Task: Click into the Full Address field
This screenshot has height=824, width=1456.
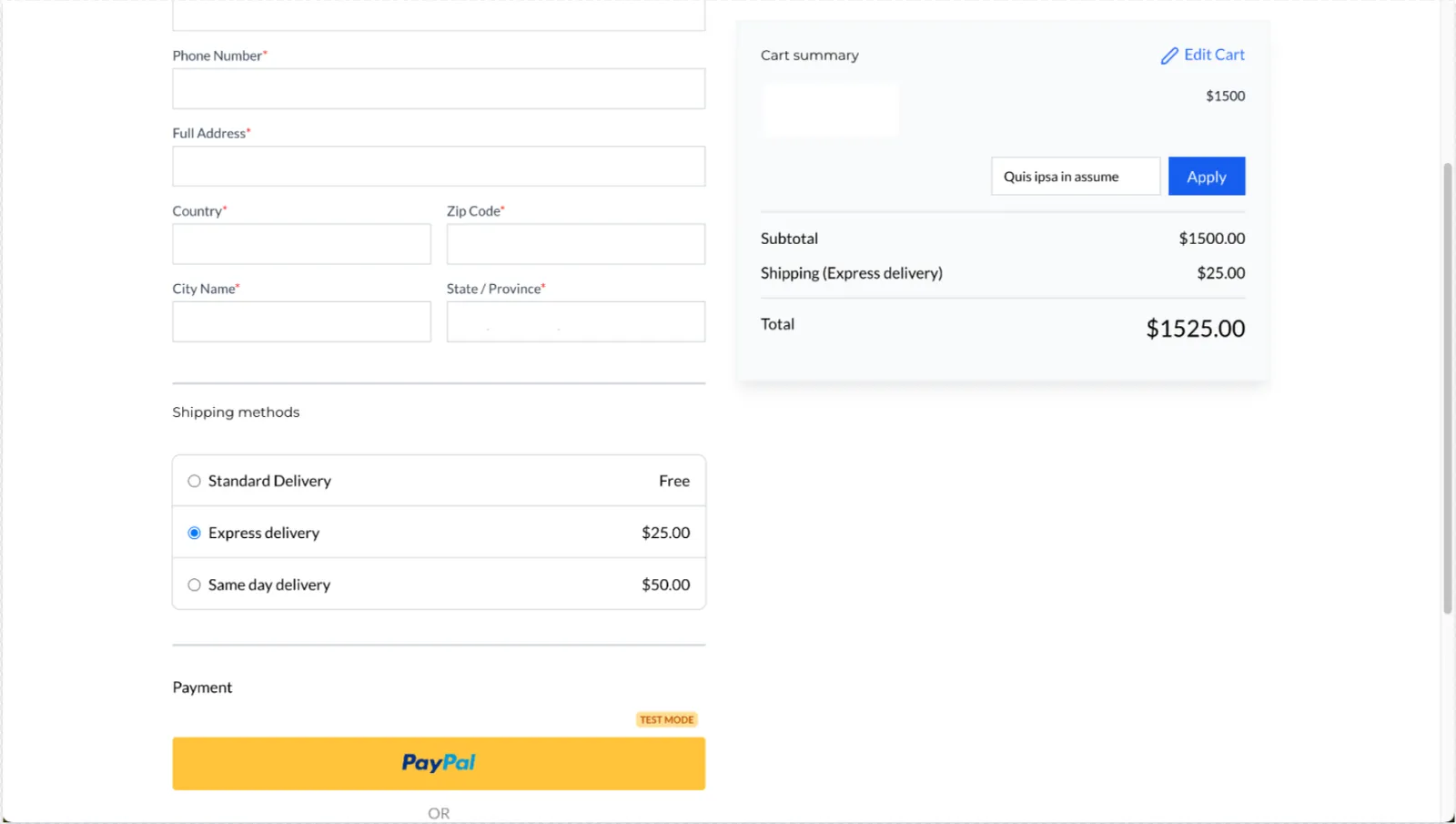Action: pyautogui.click(x=439, y=167)
